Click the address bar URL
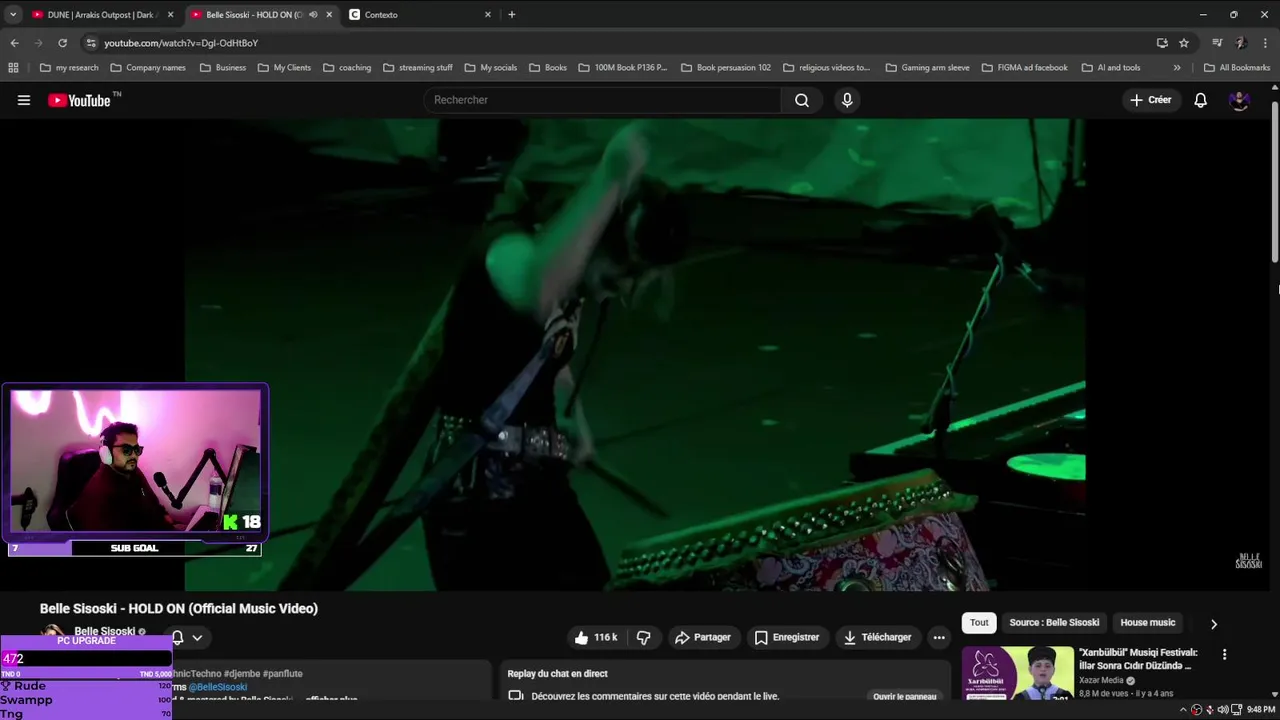 [181, 43]
